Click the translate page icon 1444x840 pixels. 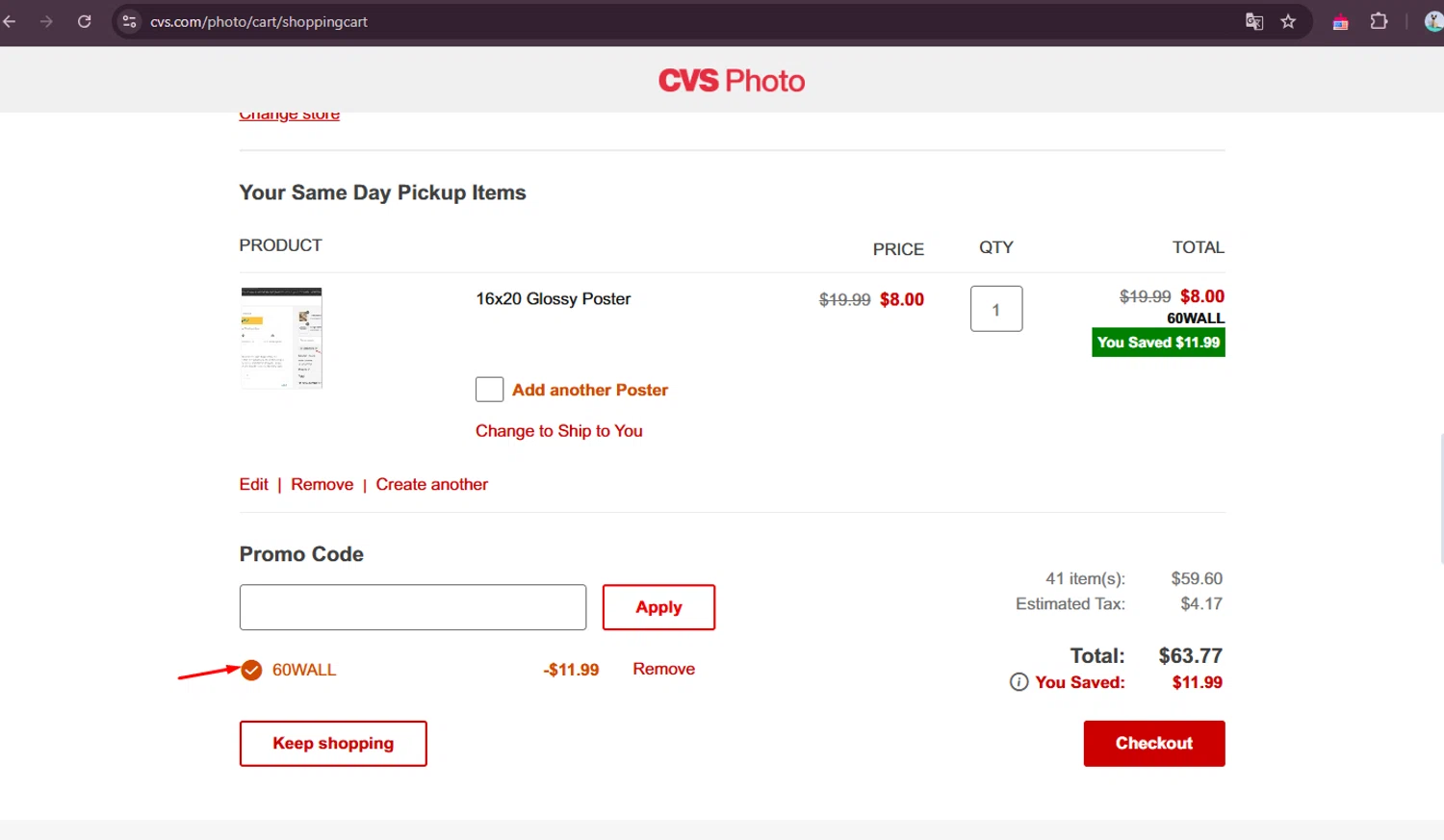[x=1253, y=21]
